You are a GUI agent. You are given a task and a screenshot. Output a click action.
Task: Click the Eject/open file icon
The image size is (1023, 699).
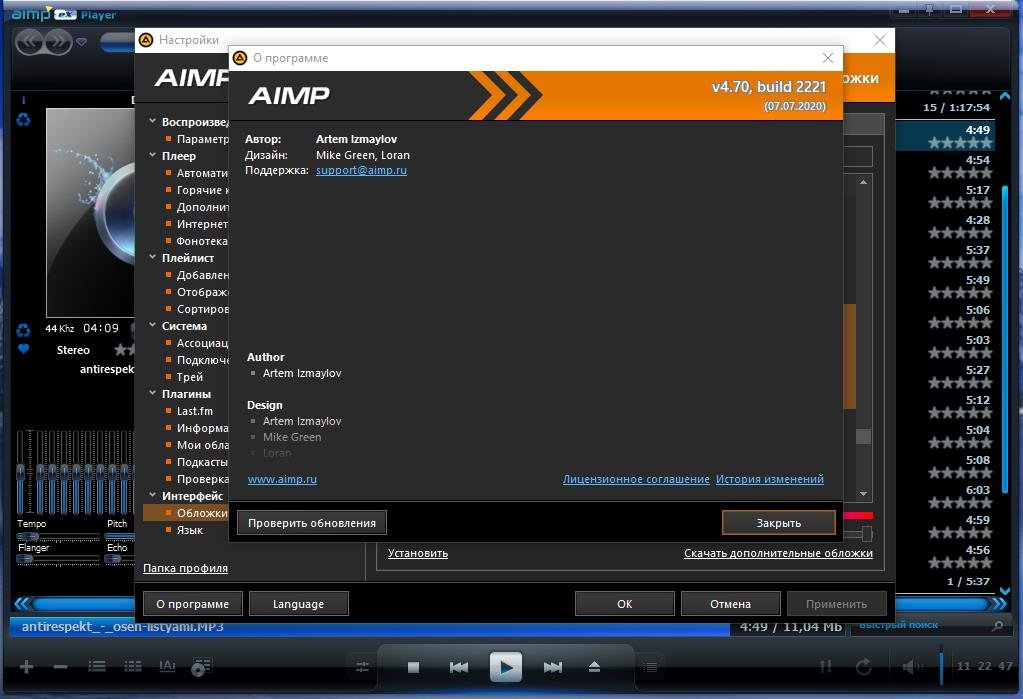(595, 667)
